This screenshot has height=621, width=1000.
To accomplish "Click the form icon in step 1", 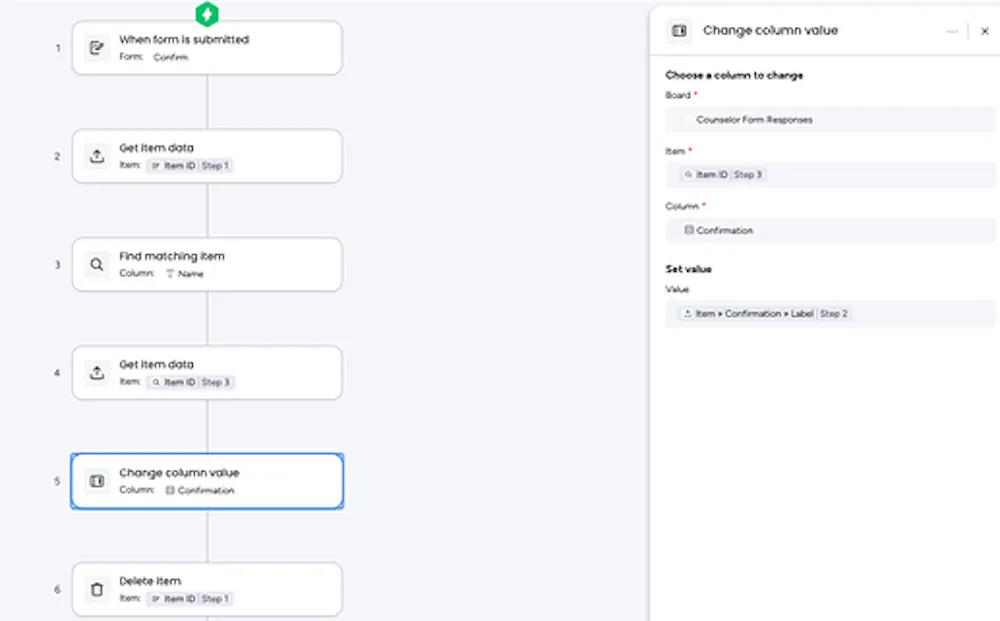I will 97,48.
